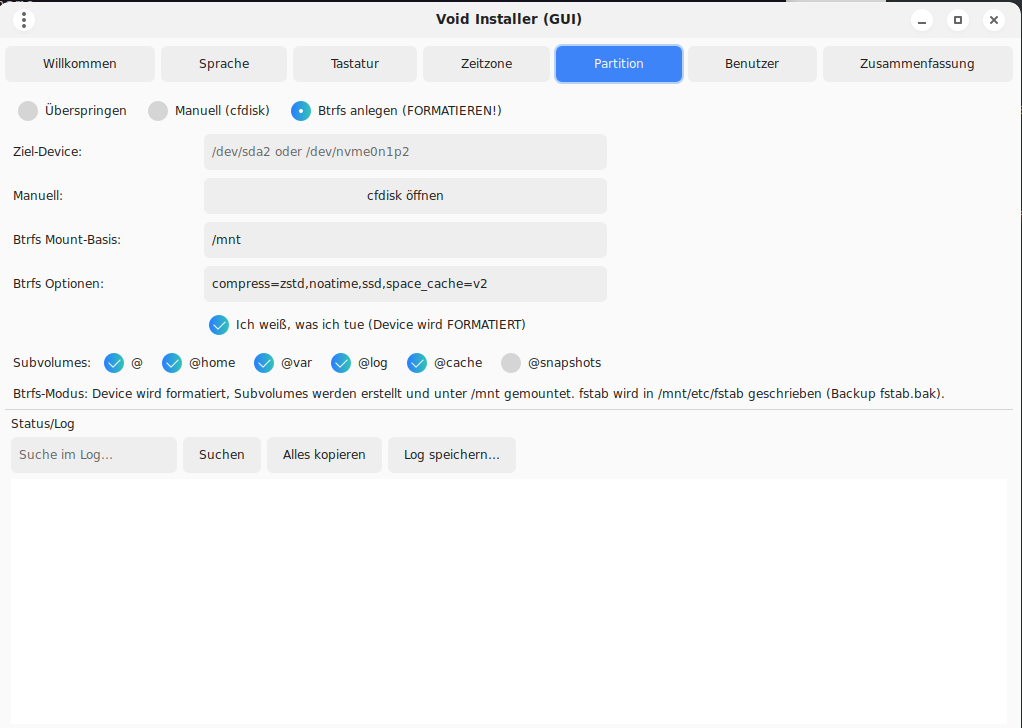Open the three-dot application menu
This screenshot has width=1022, height=728.
pyautogui.click(x=24, y=20)
